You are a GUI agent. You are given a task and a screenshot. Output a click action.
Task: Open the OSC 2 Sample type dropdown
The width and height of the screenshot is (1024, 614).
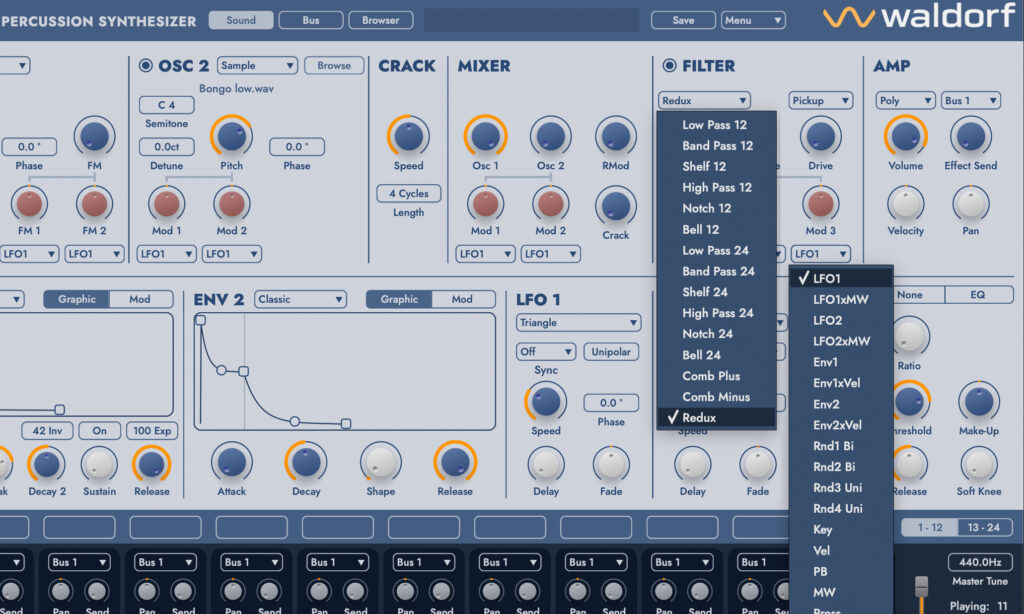[x=257, y=66]
